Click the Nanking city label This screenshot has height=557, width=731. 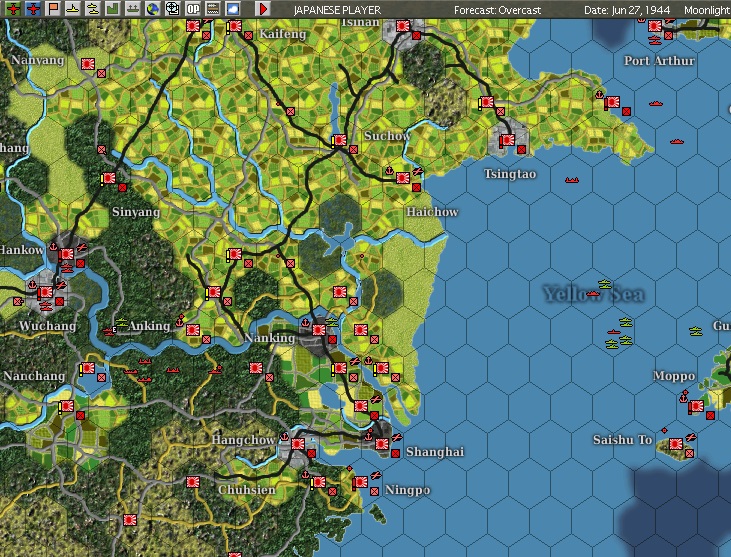[x=269, y=338]
